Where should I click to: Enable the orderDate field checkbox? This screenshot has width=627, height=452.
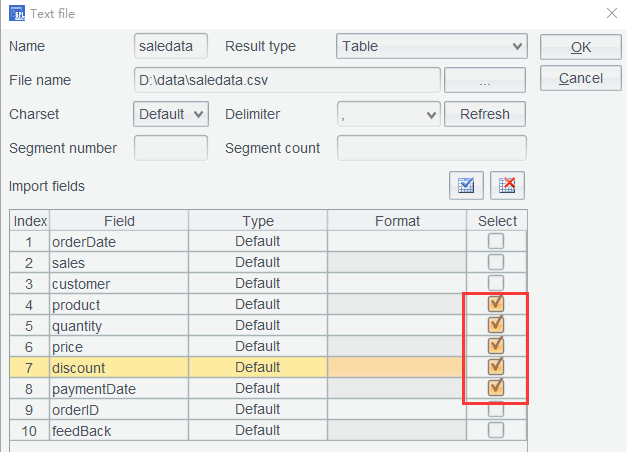click(x=496, y=241)
